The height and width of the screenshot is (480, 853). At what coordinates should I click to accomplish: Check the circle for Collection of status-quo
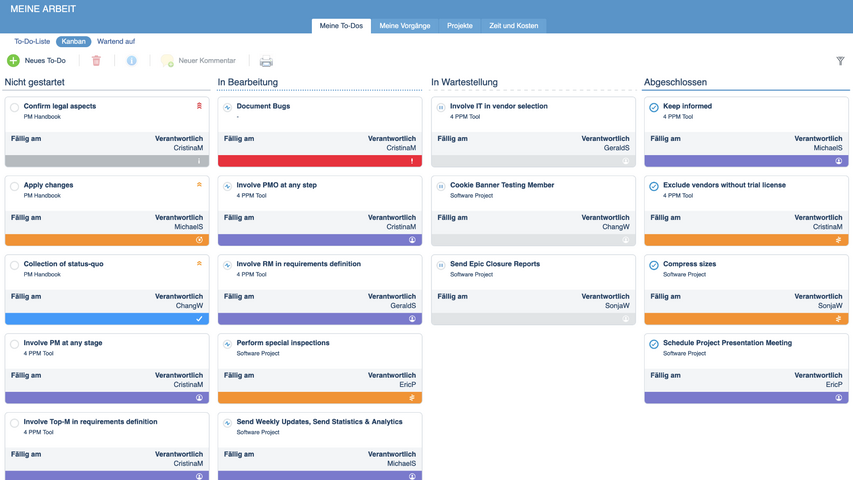click(14, 265)
